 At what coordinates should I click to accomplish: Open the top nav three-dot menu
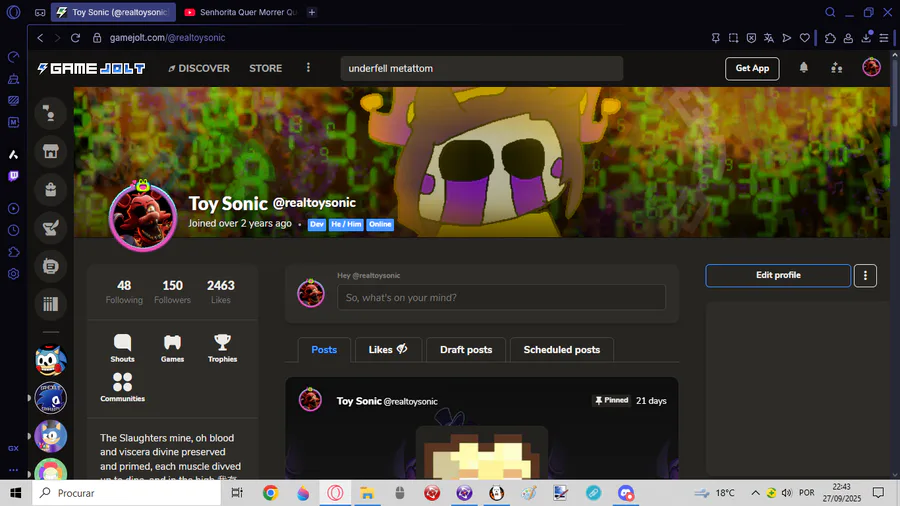308,68
